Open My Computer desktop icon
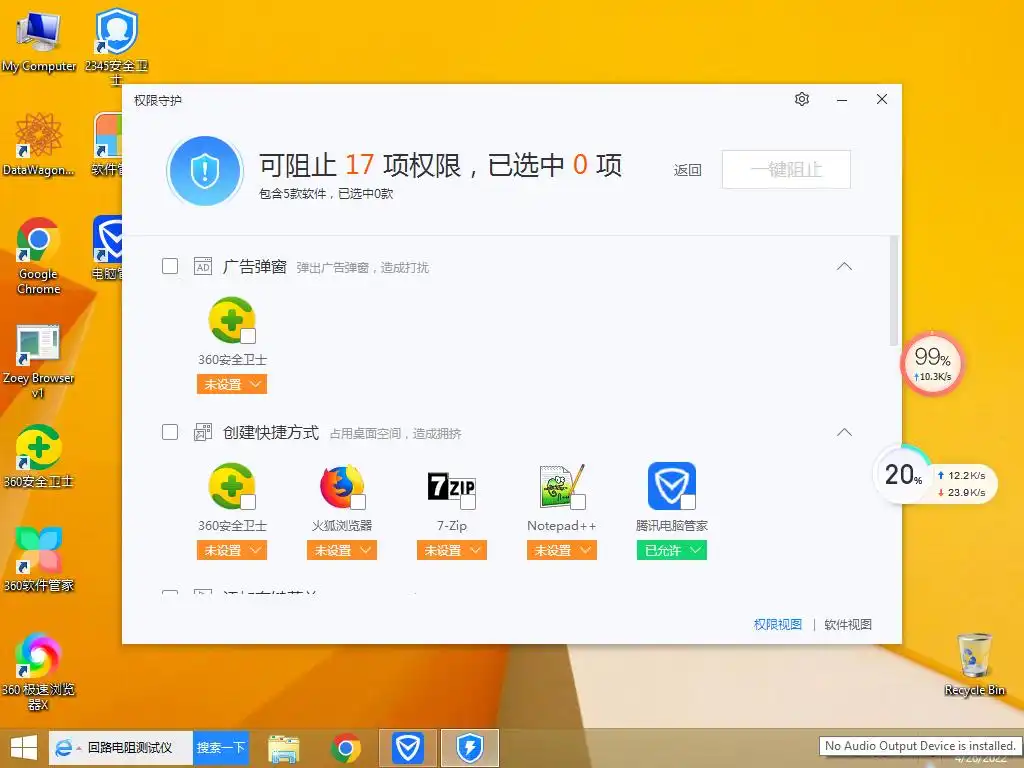Screen dimensions: 1024x768 coord(39,40)
